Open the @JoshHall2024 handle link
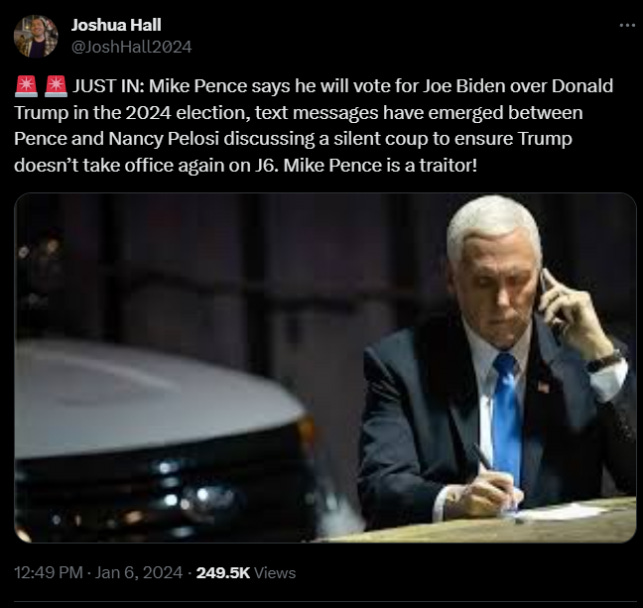The height and width of the screenshot is (608, 643). (x=131, y=47)
